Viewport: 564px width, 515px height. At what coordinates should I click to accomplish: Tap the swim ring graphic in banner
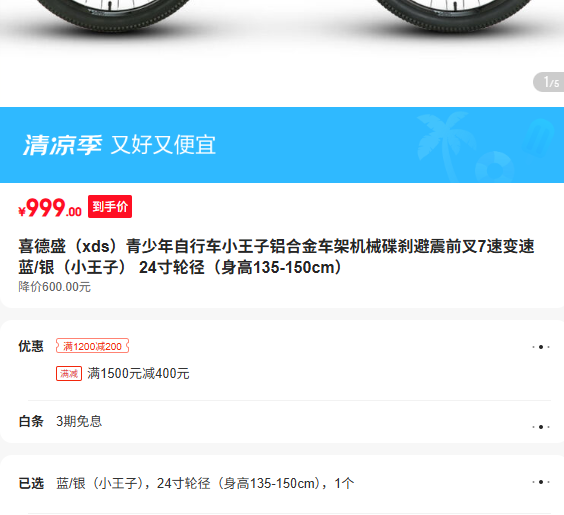495,167
